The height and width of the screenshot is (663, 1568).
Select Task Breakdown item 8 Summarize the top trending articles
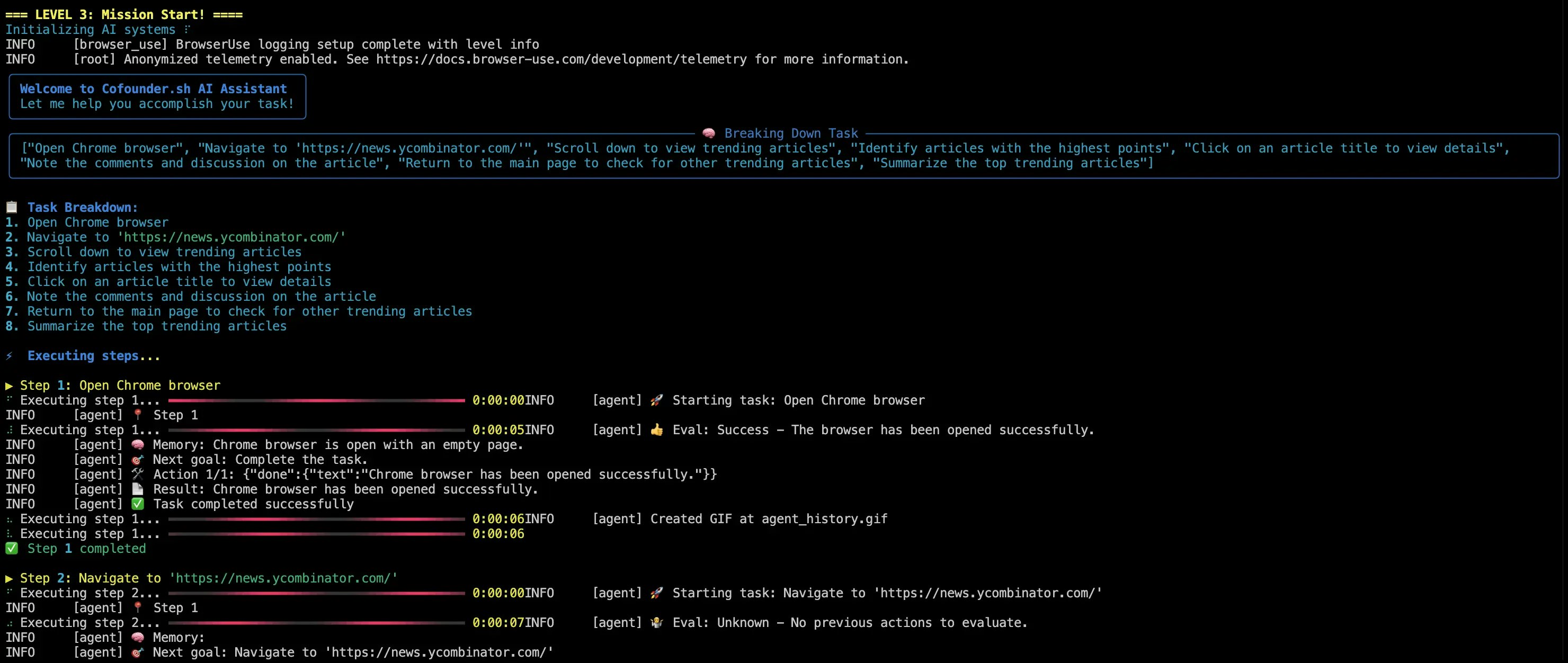pos(156,326)
